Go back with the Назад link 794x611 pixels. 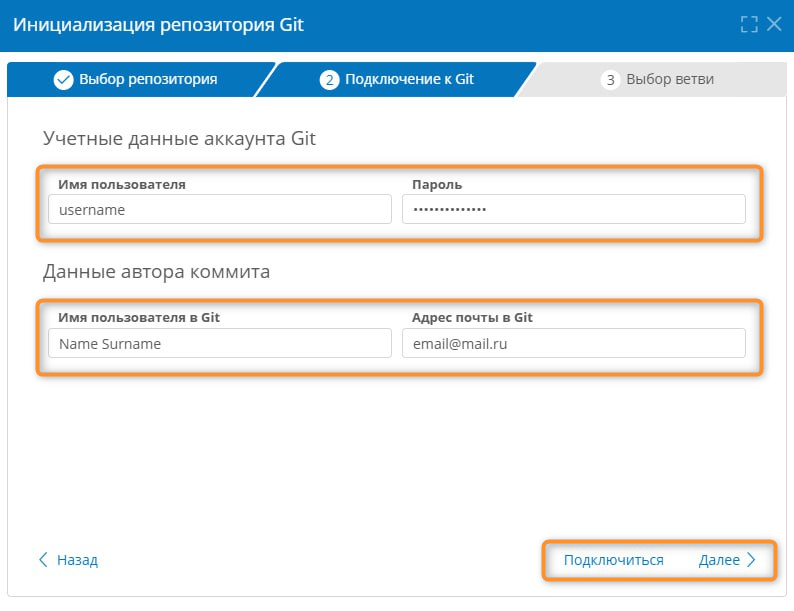point(68,560)
